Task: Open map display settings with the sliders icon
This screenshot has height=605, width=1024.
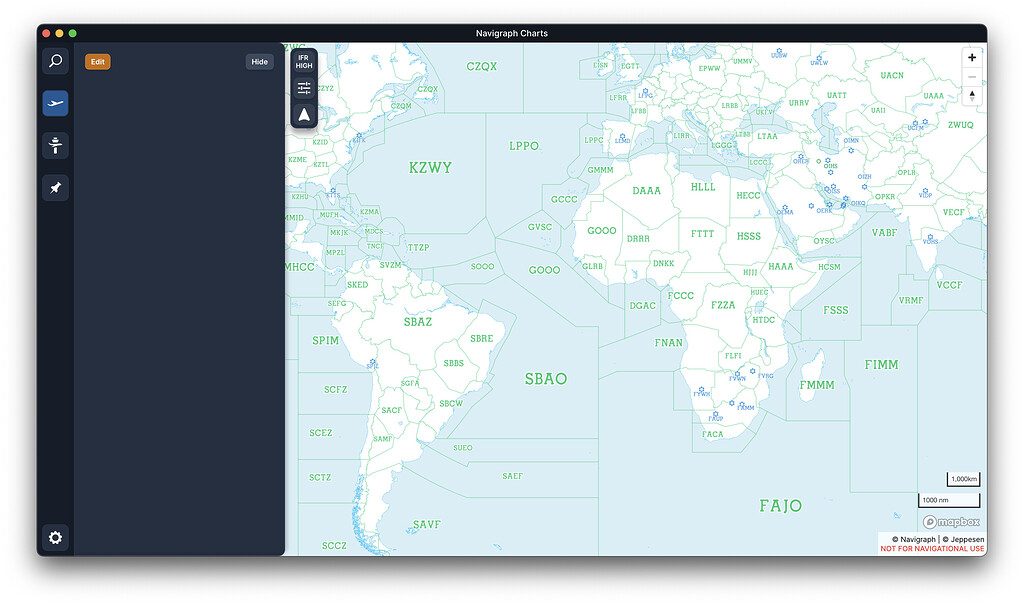Action: pyautogui.click(x=303, y=88)
